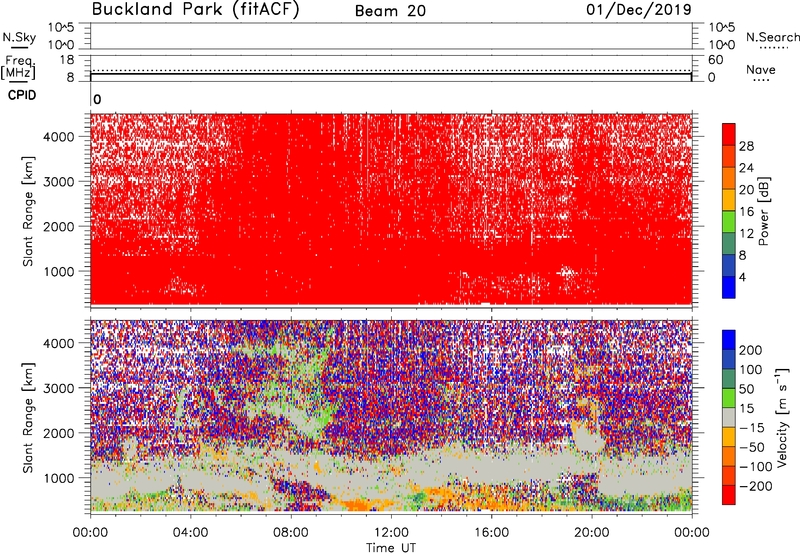Viewport: 800px width, 554px height.
Task: Click '2000' on the velocity panel range axis
Action: (x=59, y=433)
